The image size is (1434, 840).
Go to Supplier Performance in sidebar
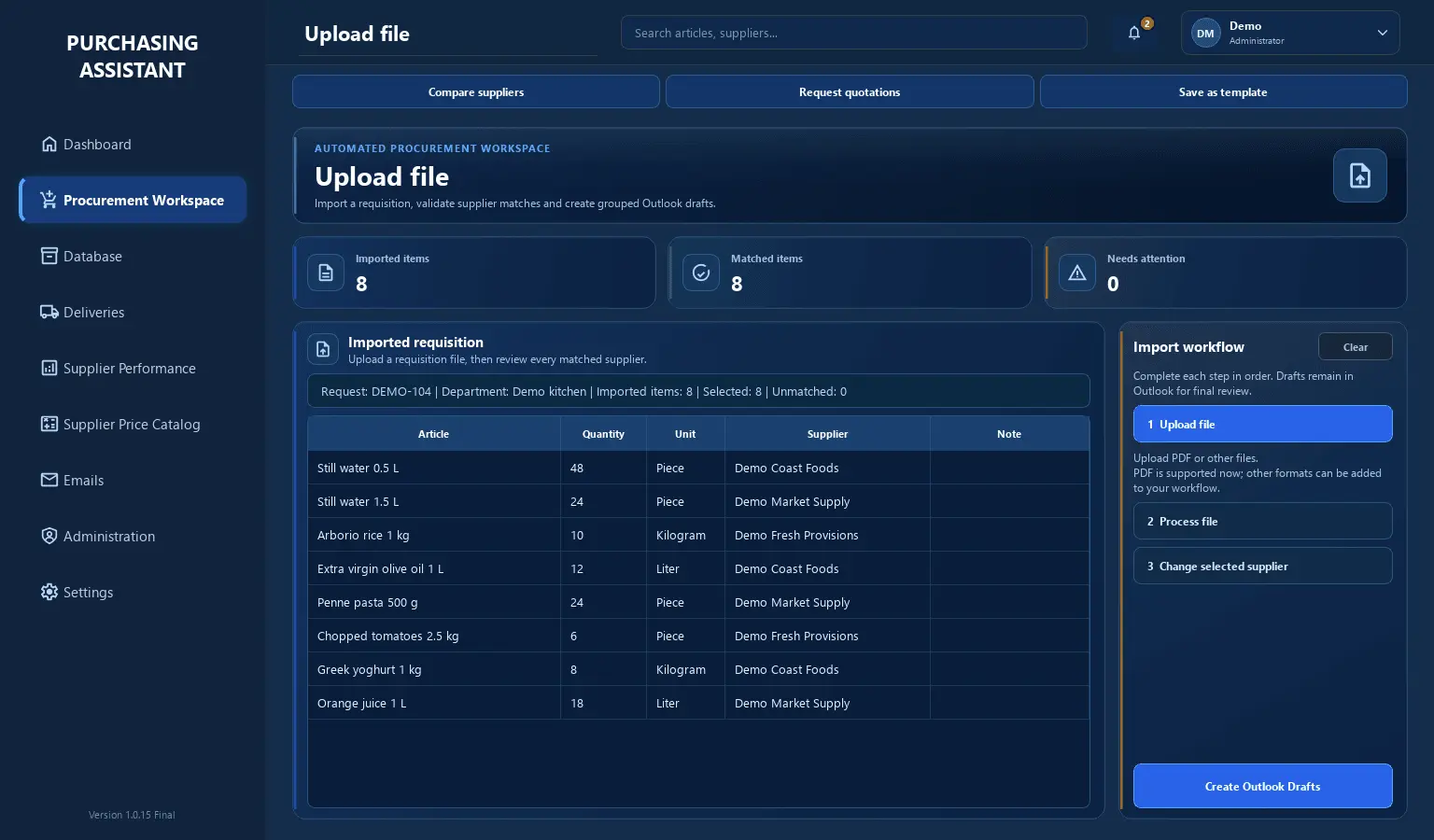click(x=130, y=368)
